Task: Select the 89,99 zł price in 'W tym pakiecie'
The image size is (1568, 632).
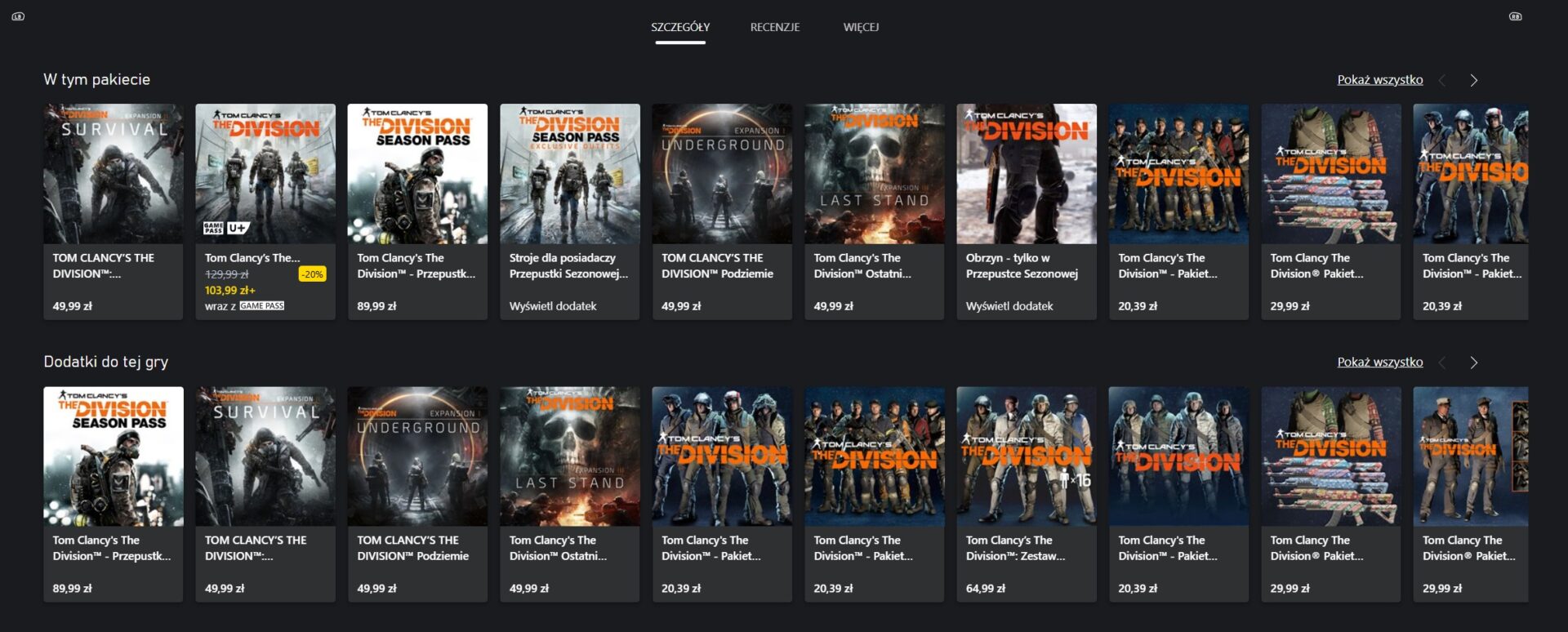Action: [x=376, y=306]
